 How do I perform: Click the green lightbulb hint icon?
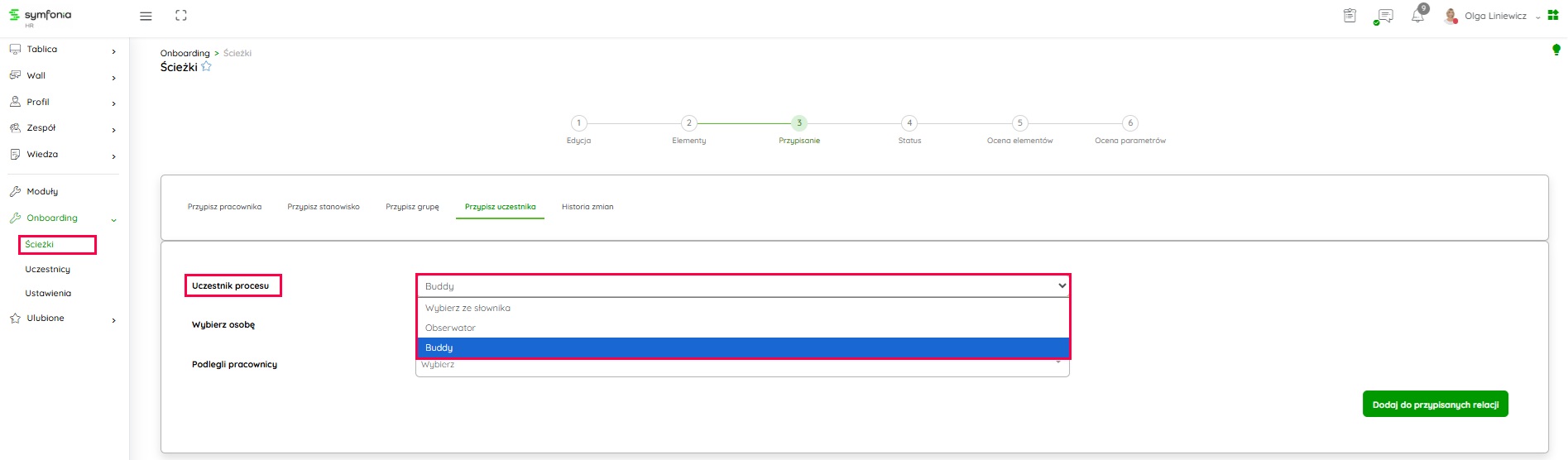(1556, 50)
